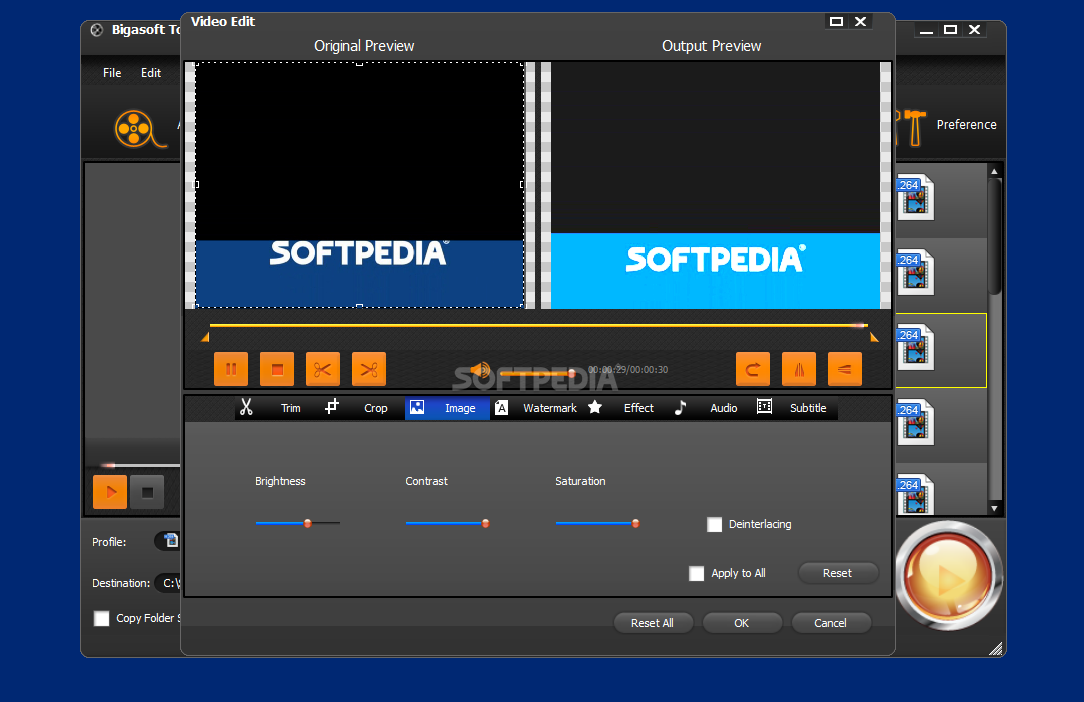Select the fifth .264 file thumbnail
The width and height of the screenshot is (1084, 702).
[x=915, y=495]
